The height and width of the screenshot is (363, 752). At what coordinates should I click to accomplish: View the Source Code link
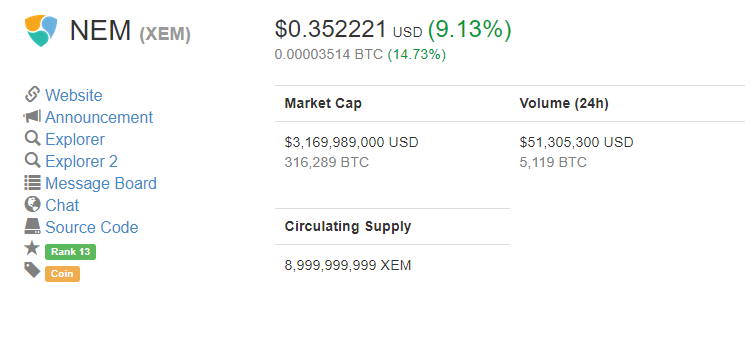coord(92,227)
